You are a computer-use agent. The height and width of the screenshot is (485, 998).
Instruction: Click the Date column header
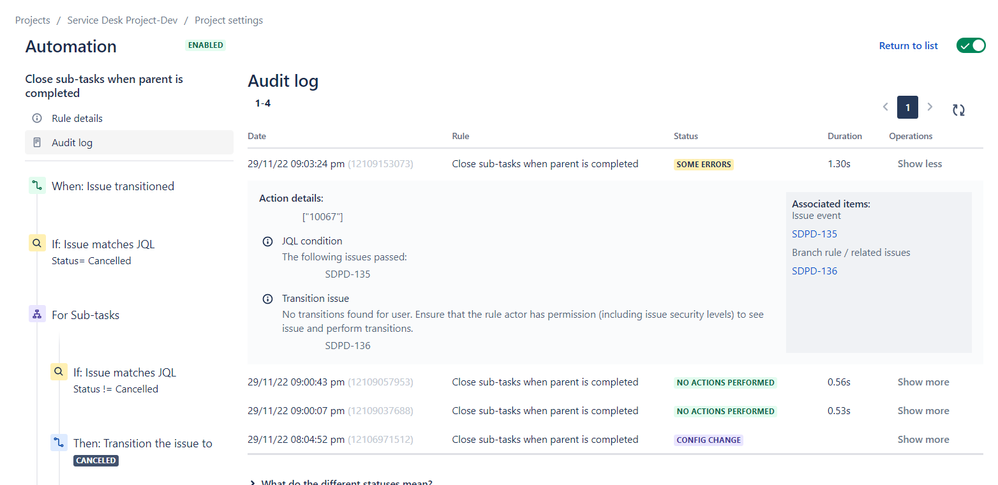point(257,136)
